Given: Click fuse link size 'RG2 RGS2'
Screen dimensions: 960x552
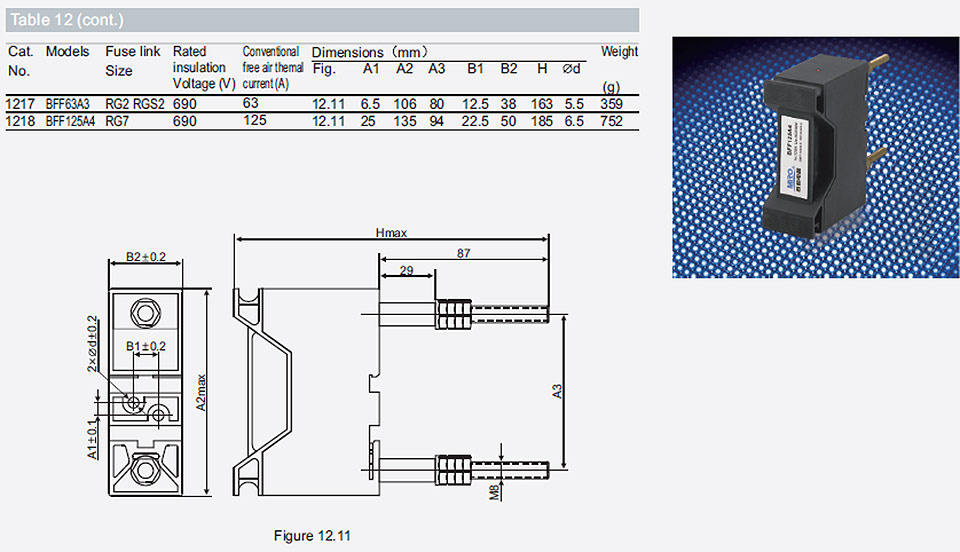Looking at the screenshot, I should (135, 104).
